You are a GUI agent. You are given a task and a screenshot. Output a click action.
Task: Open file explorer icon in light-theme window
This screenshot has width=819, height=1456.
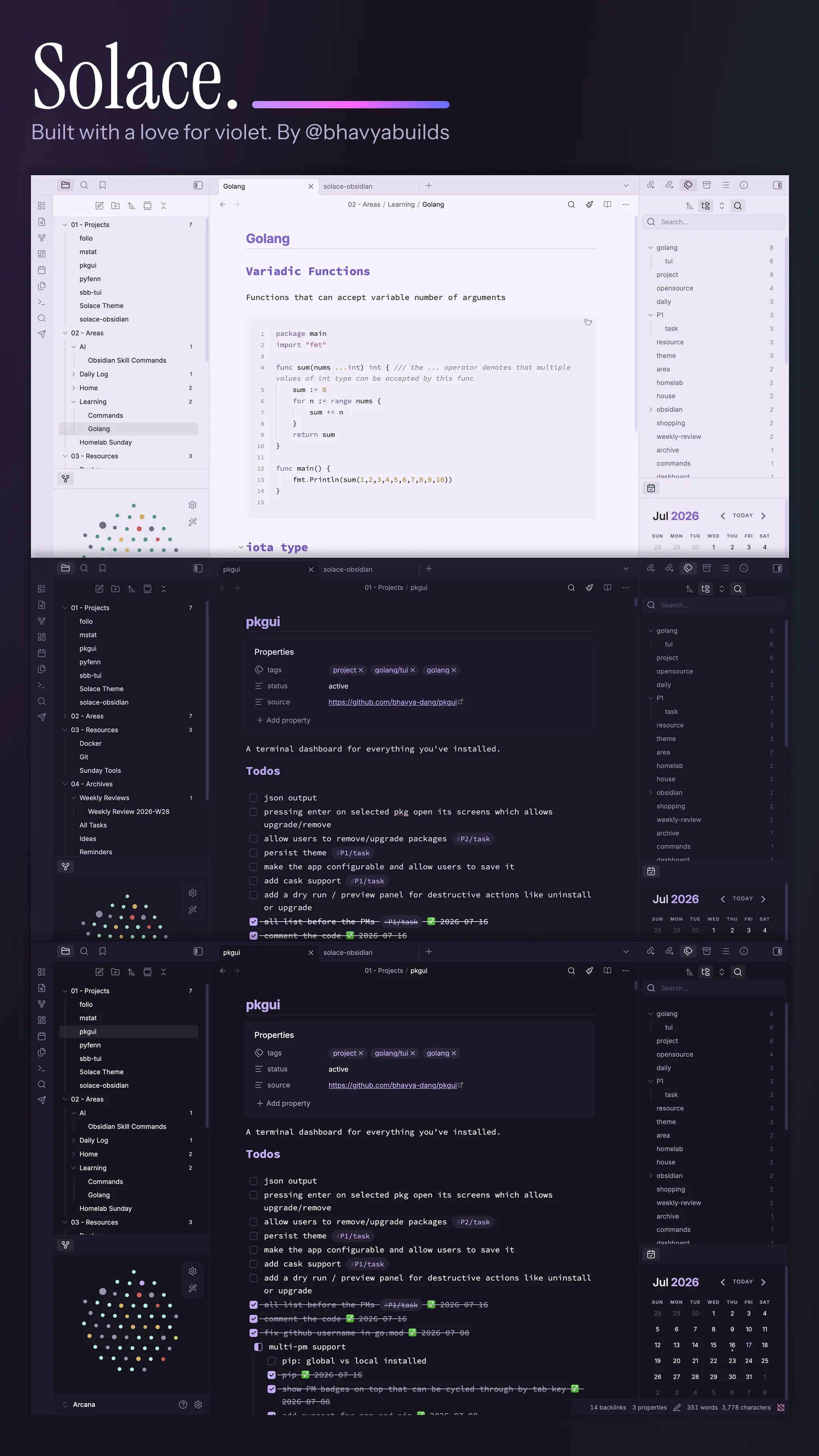tap(66, 185)
